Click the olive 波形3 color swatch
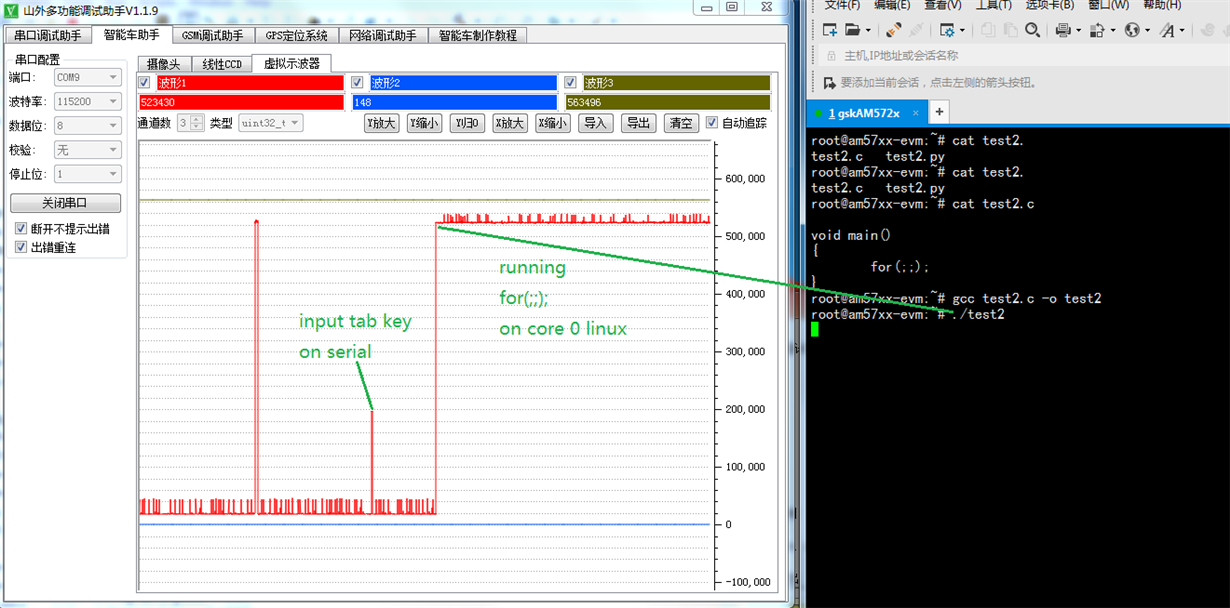This screenshot has height=608, width=1230. [x=677, y=82]
